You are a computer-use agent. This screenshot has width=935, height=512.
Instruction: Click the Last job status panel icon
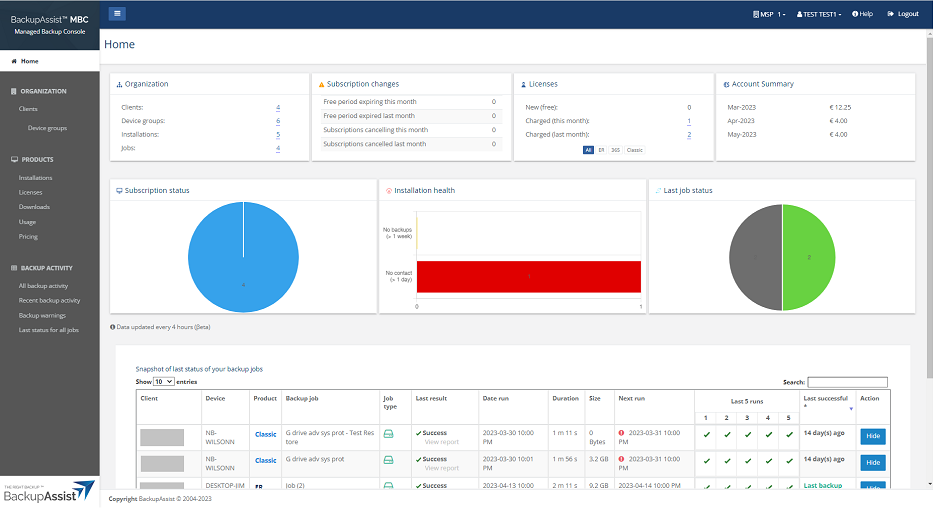click(x=658, y=191)
